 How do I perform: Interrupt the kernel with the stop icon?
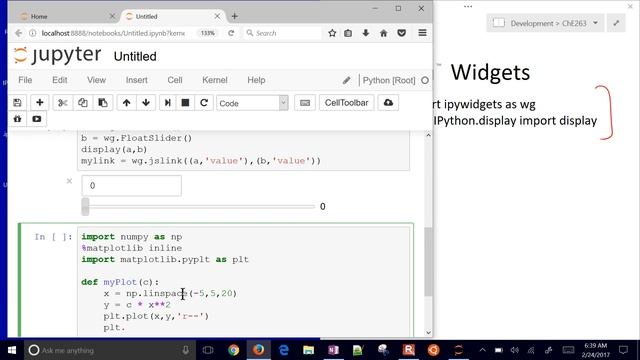pos(185,103)
